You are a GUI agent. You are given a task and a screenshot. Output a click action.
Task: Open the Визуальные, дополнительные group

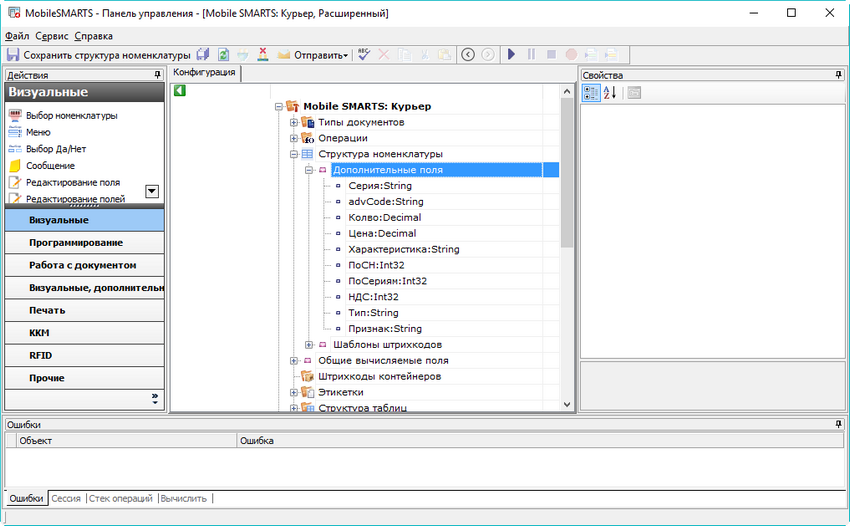point(85,288)
